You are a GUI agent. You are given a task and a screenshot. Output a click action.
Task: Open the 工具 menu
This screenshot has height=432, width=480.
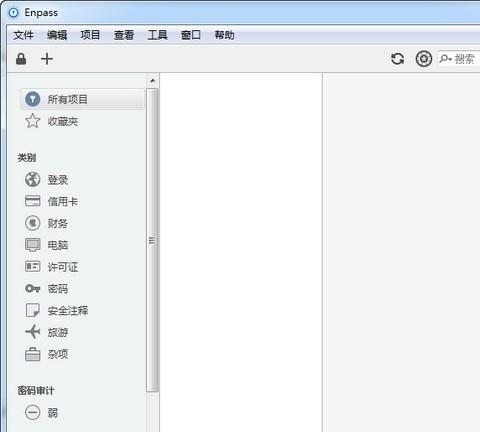[x=157, y=35]
